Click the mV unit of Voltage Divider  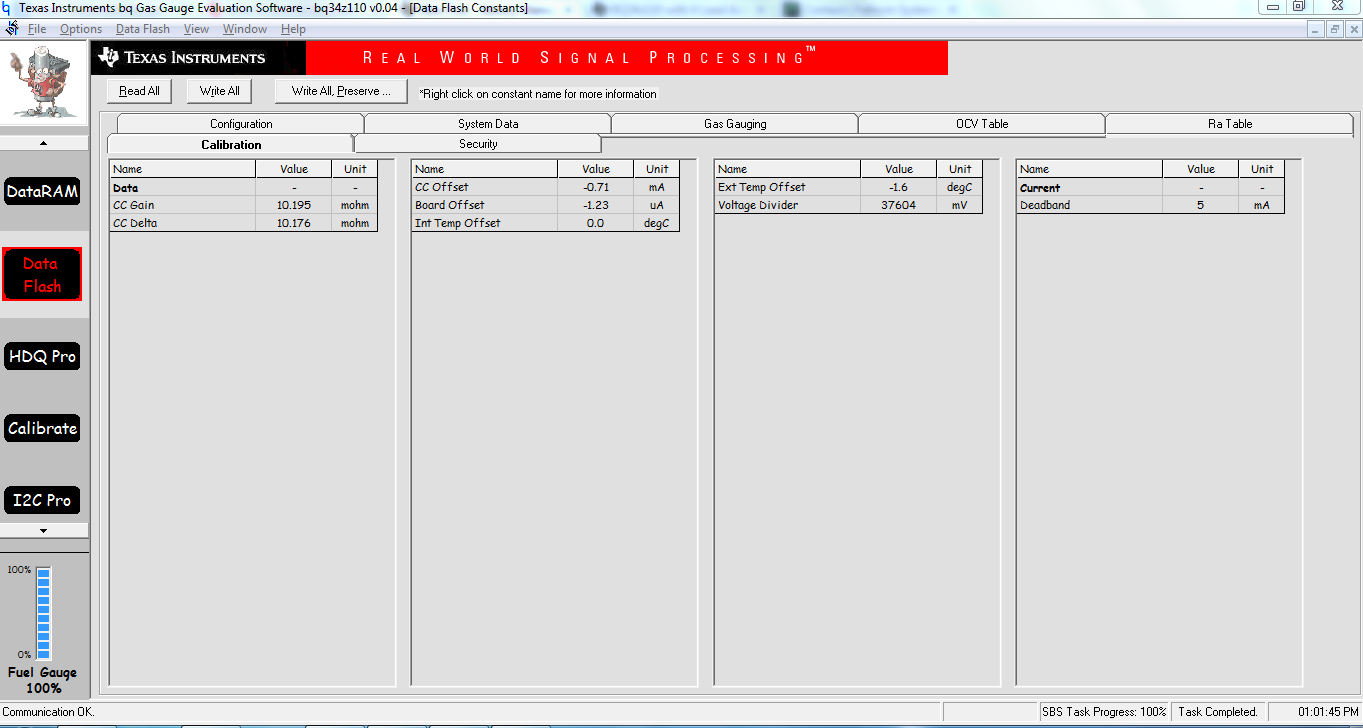point(960,205)
